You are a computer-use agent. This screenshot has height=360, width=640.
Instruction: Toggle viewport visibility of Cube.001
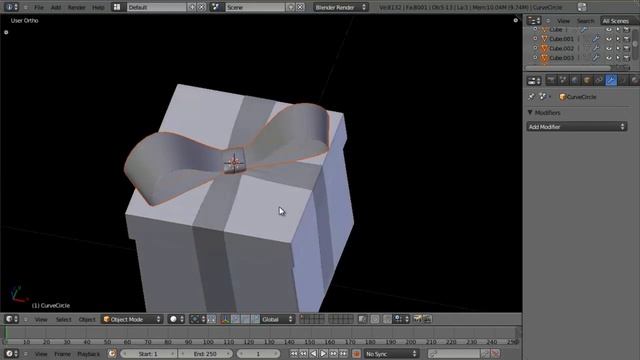(609, 39)
